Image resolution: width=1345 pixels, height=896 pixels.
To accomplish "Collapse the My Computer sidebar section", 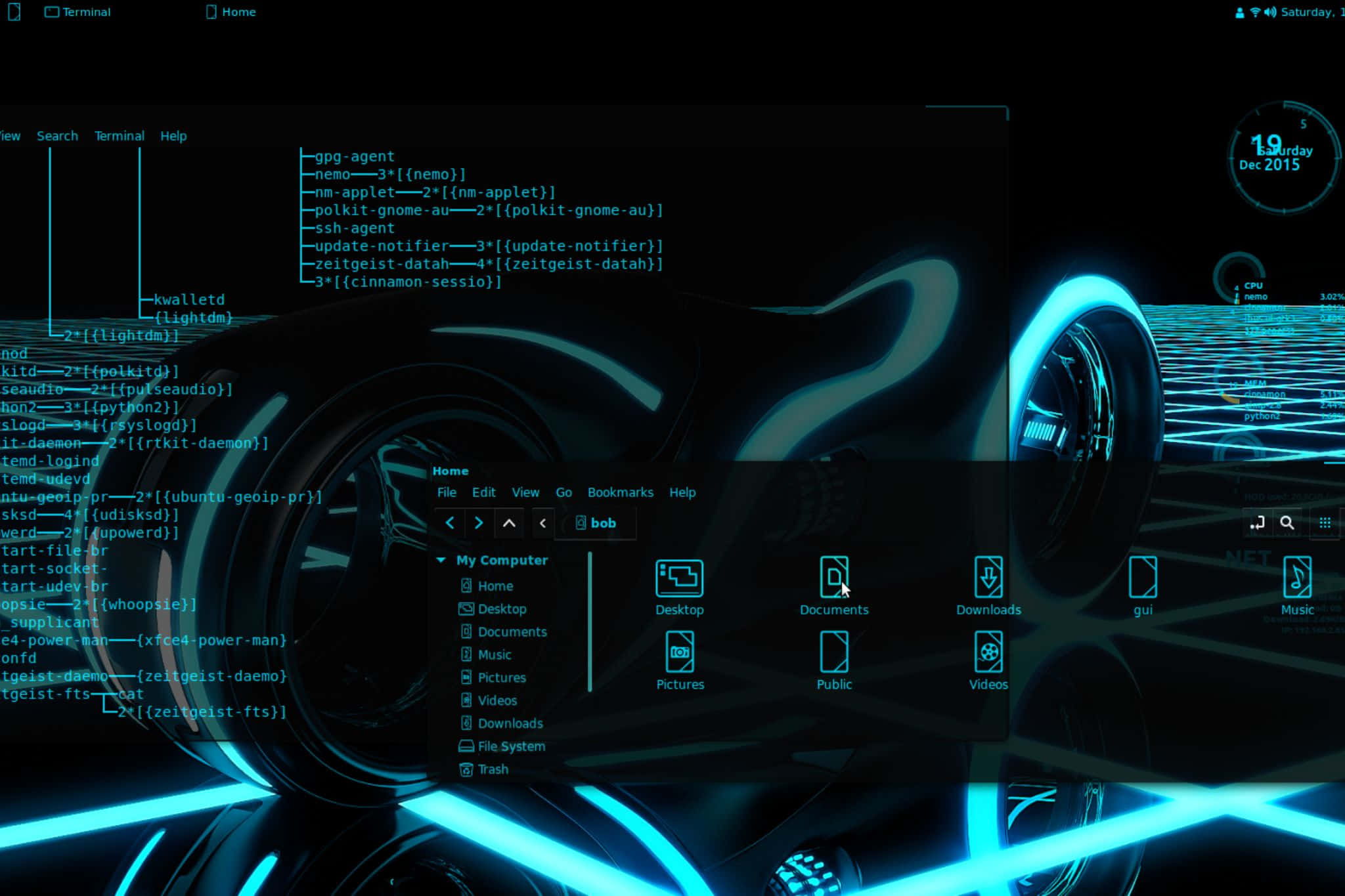I will (441, 560).
